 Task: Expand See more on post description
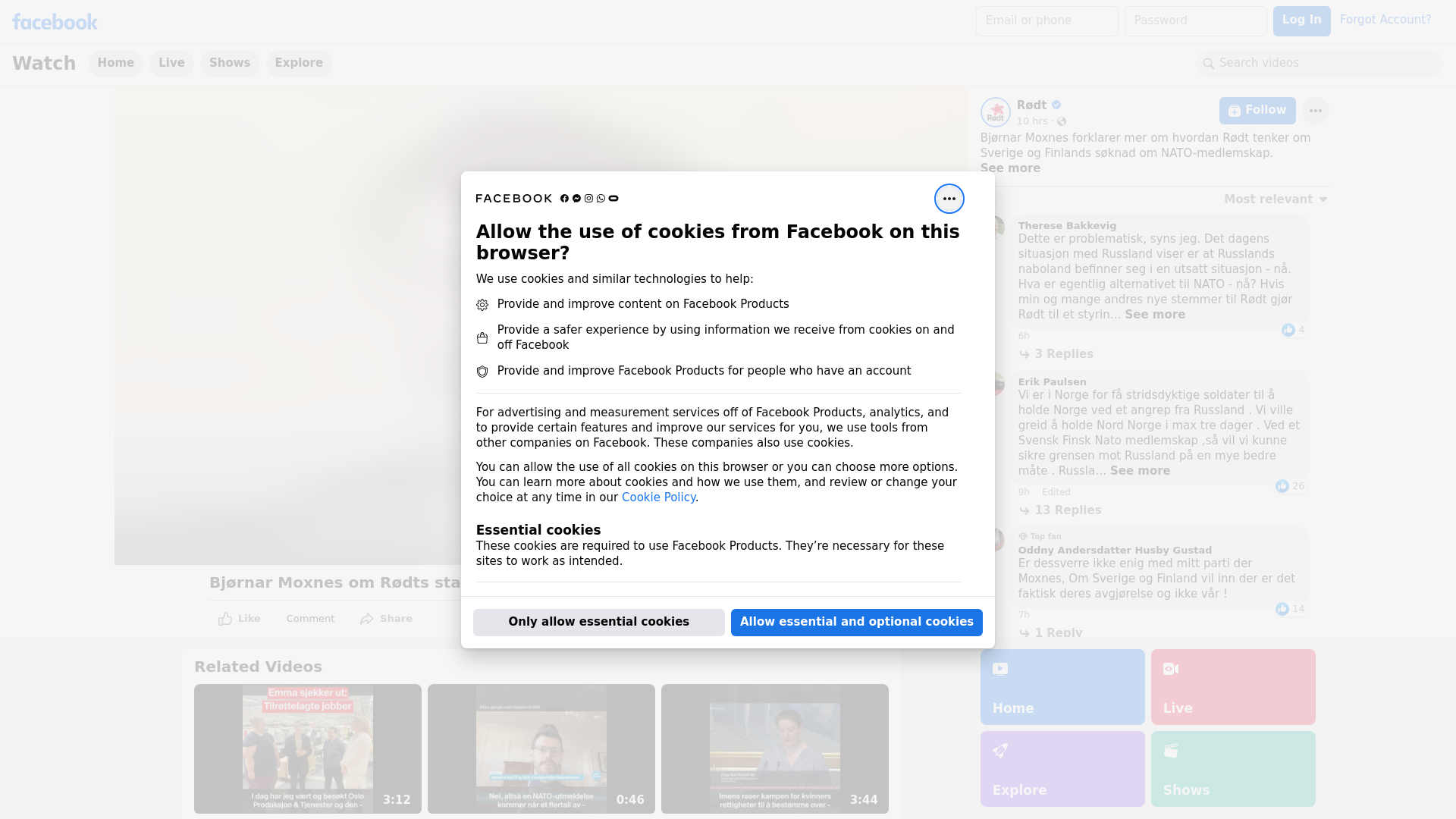tap(1010, 168)
